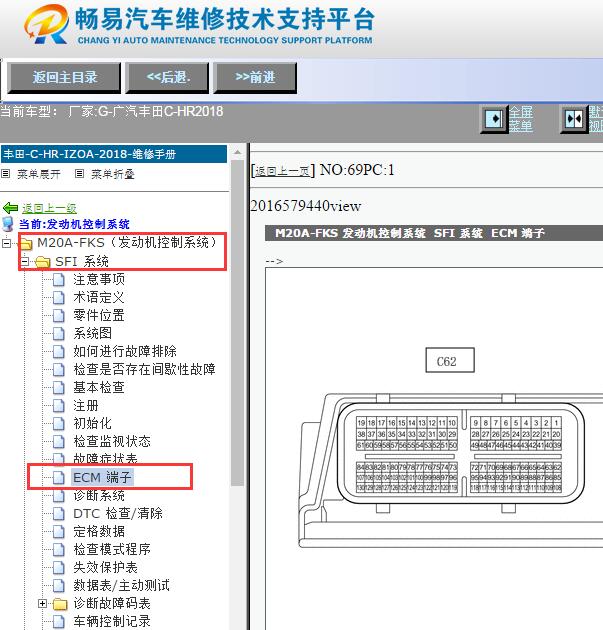The height and width of the screenshot is (630, 603).
Task: Click the document icon beside 系统图
Action: click(59, 333)
